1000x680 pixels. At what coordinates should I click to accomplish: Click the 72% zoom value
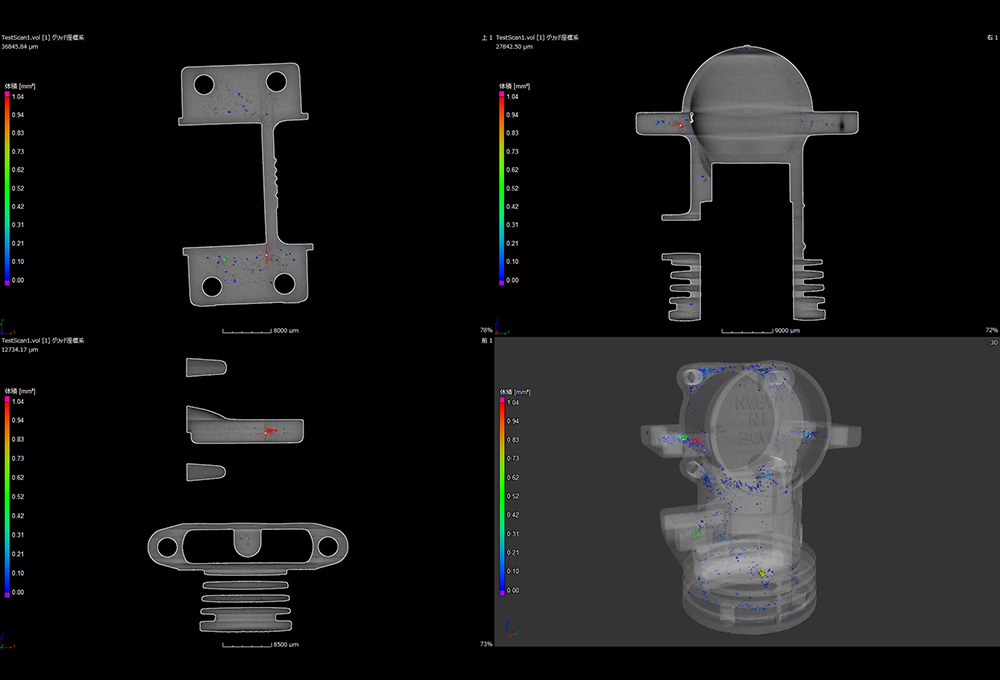(992, 330)
